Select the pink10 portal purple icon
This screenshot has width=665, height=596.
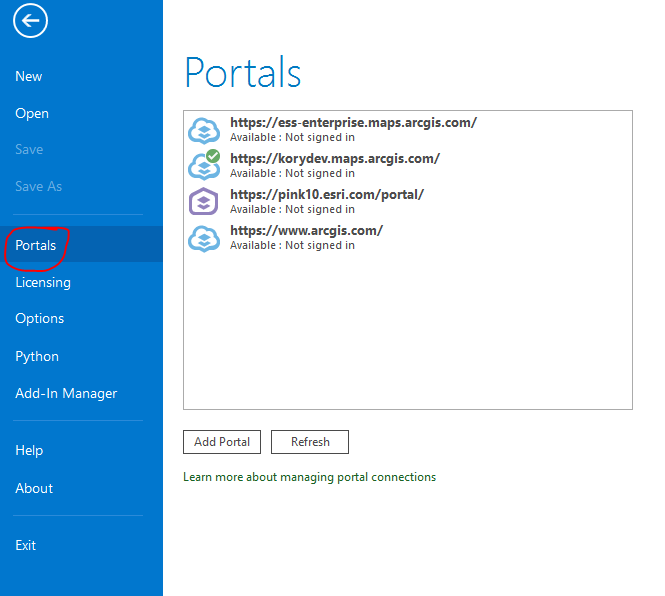[204, 201]
